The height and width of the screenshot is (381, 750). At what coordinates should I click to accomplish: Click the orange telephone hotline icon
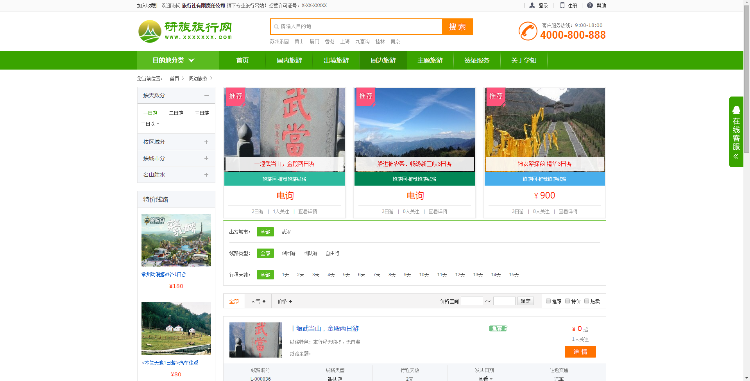528,31
